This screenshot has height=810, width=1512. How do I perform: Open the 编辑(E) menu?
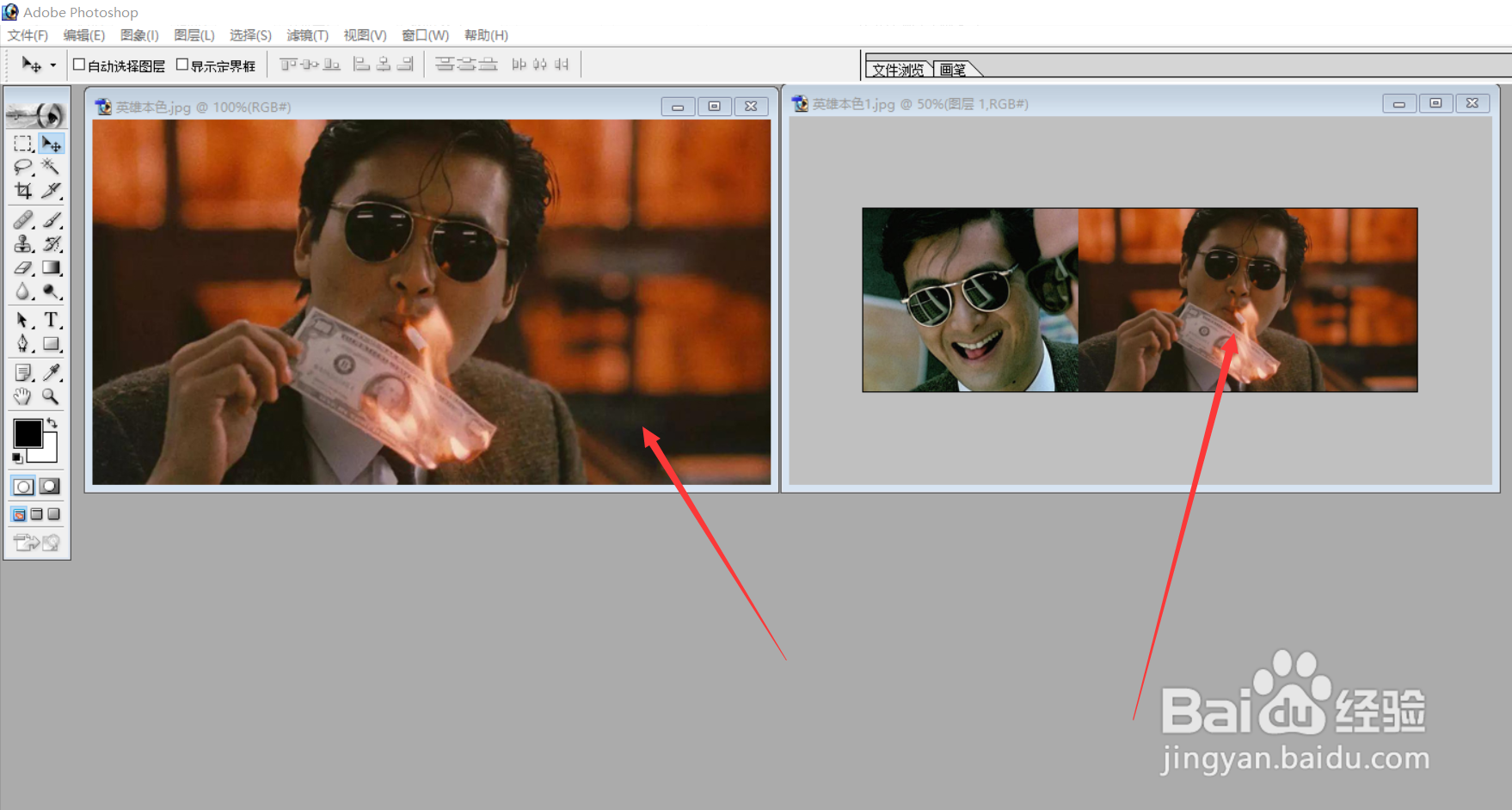pyautogui.click(x=84, y=35)
